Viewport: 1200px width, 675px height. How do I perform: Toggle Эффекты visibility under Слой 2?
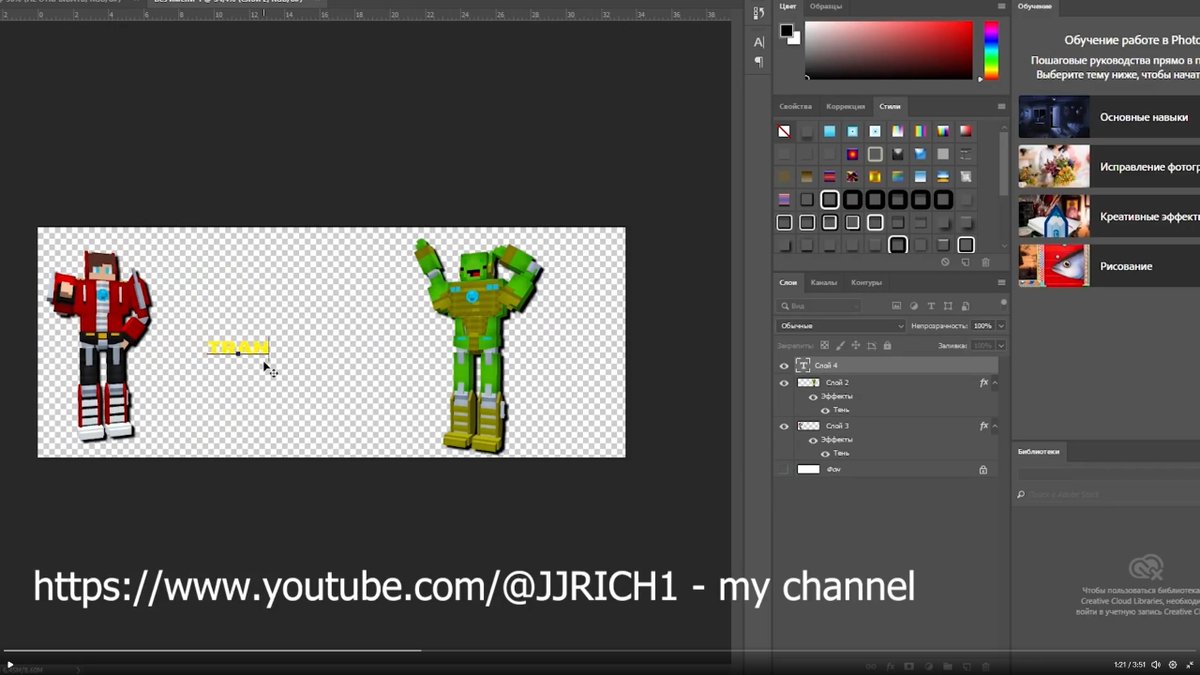tap(813, 397)
